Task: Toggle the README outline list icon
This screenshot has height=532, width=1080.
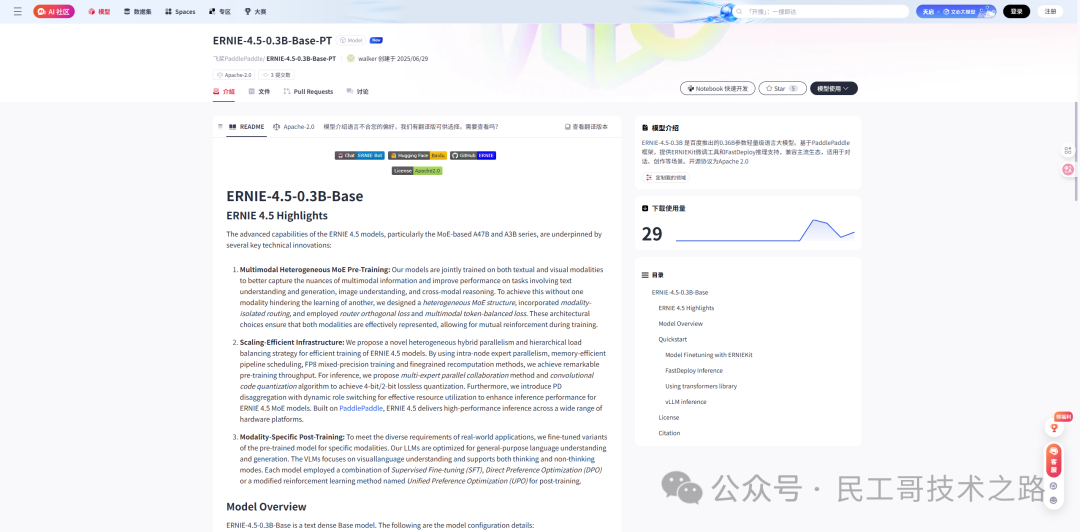Action: point(220,127)
